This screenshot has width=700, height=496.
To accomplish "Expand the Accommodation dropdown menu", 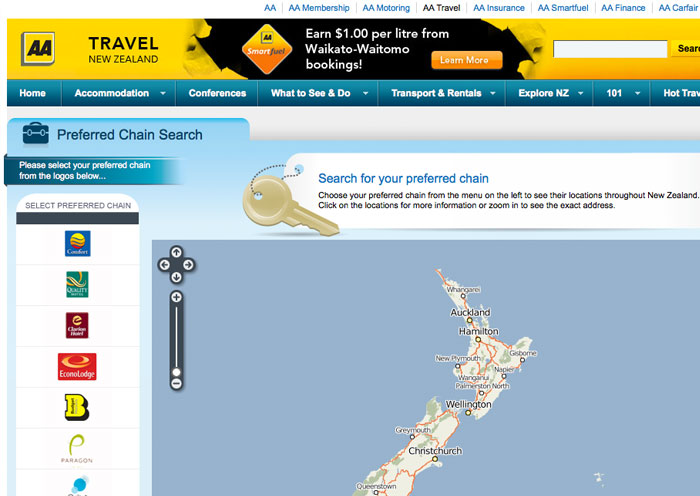I will point(120,93).
